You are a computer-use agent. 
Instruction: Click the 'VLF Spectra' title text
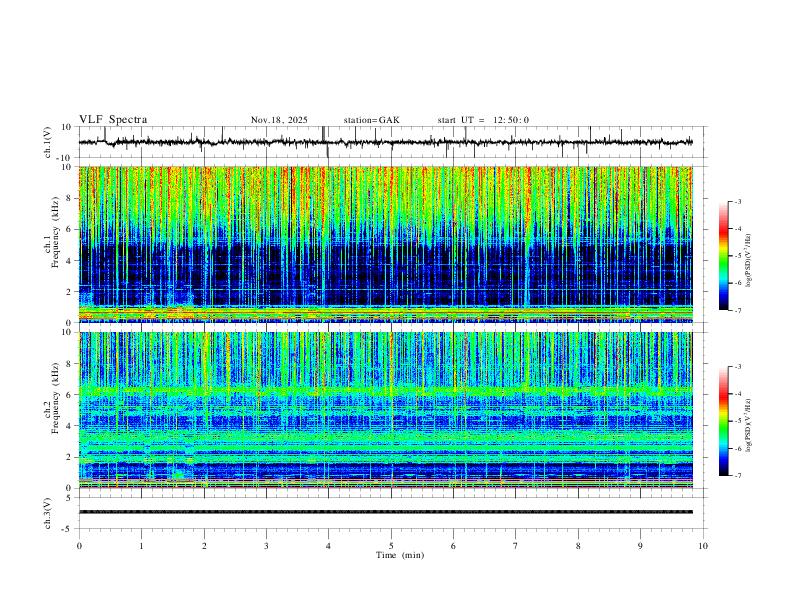[x=113, y=120]
